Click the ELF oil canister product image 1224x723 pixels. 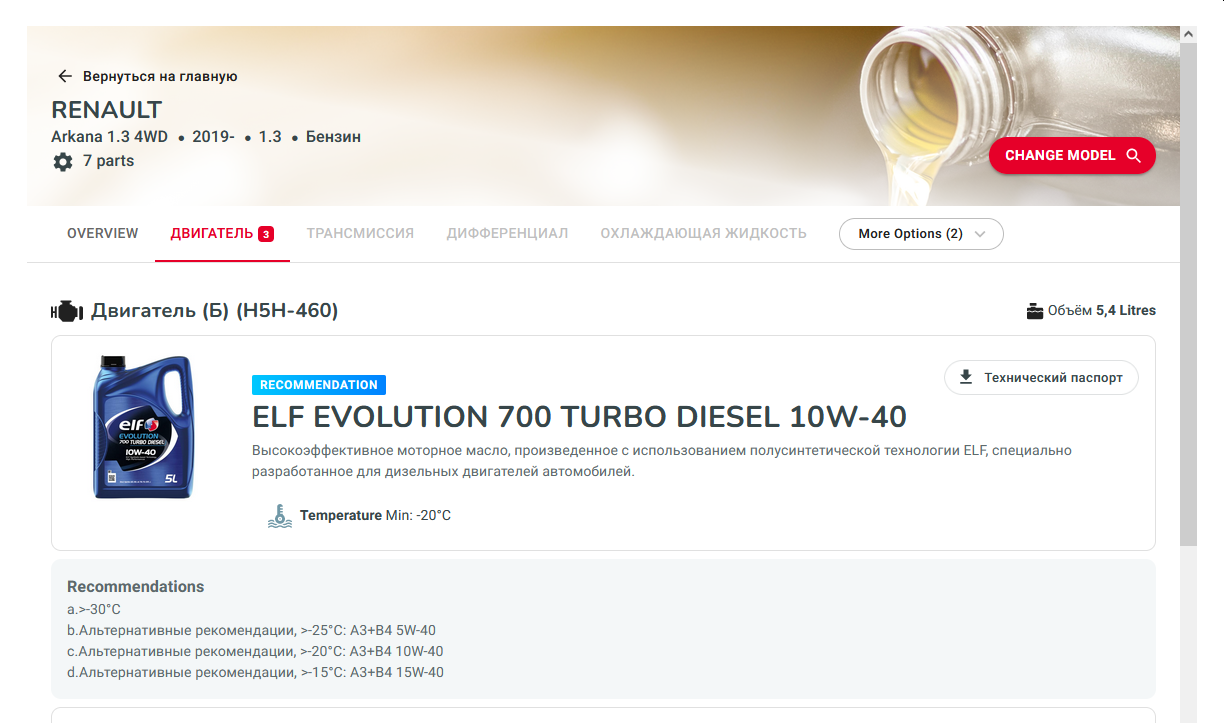click(x=144, y=426)
